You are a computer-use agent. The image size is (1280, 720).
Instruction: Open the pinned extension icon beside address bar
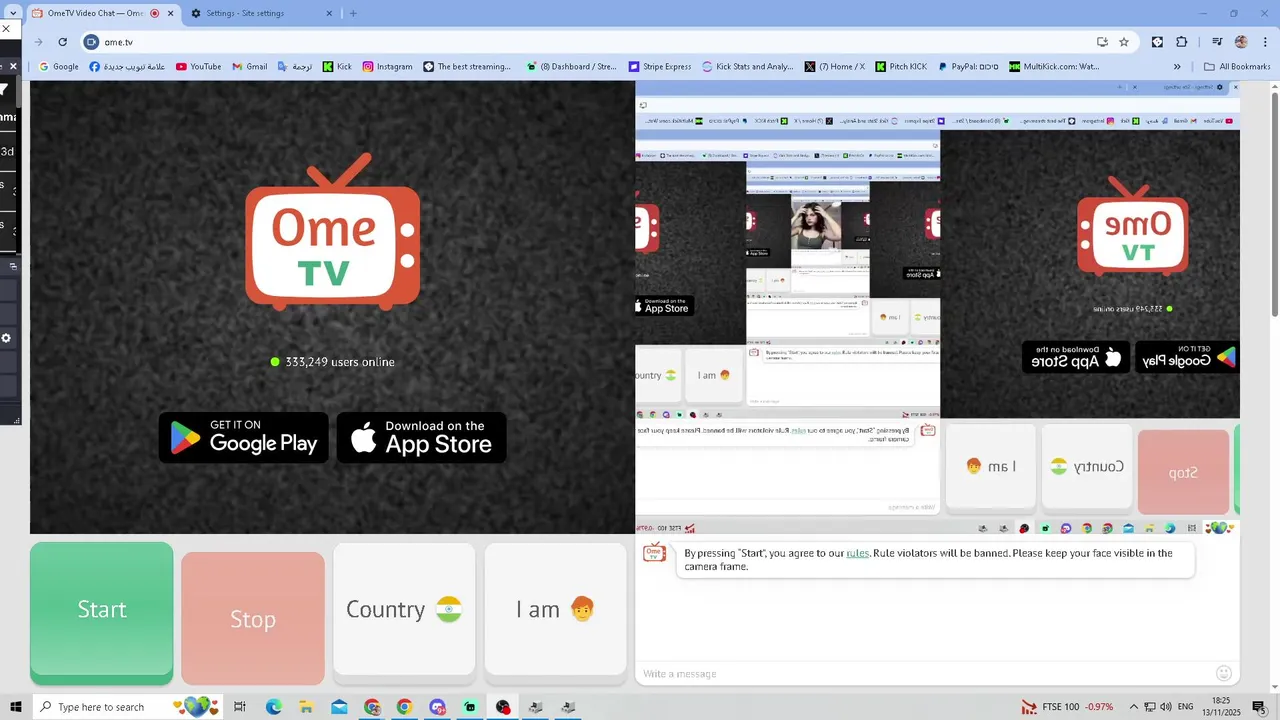point(1157,42)
